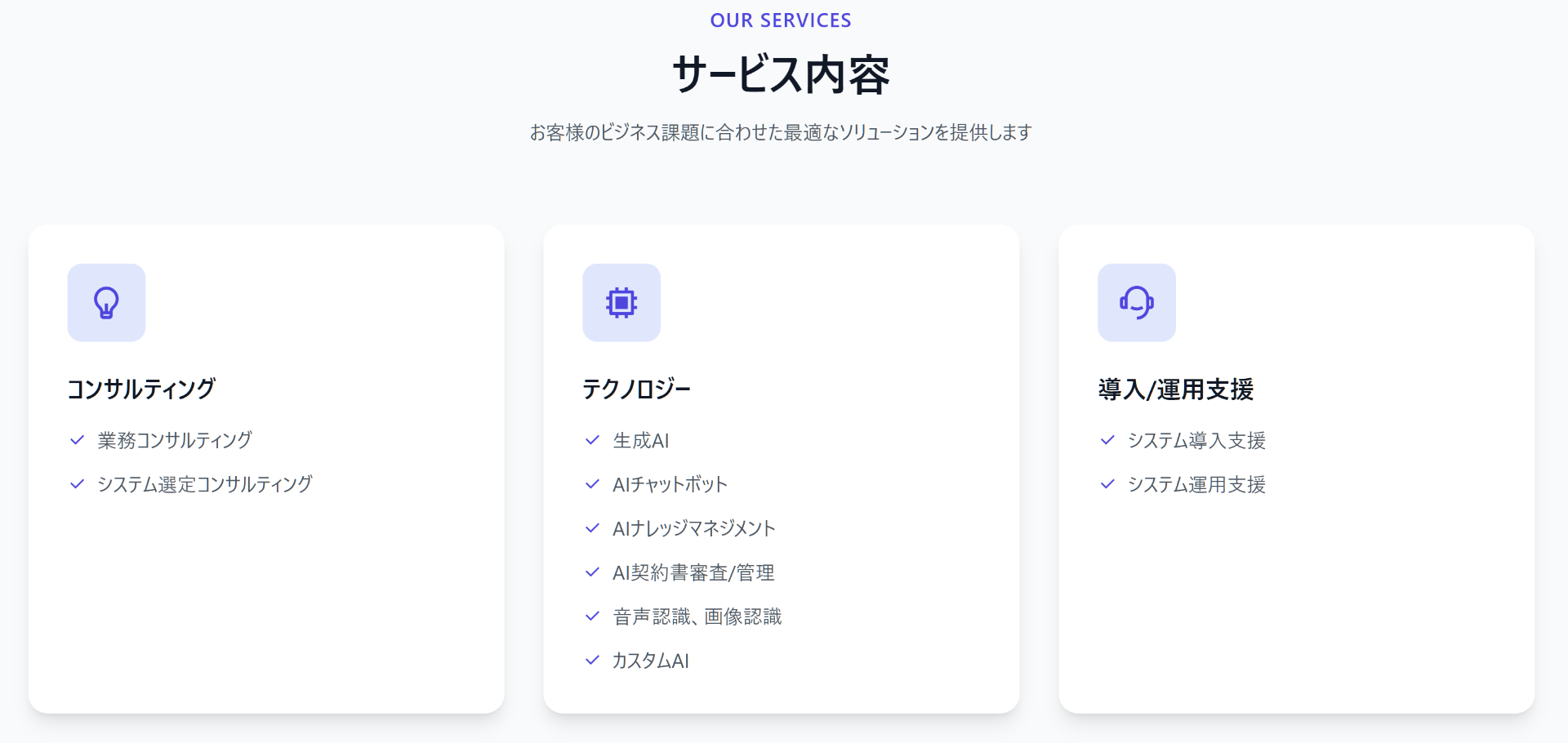Click the システム選定コンサルティング list item
The width and height of the screenshot is (1568, 743).
pyautogui.click(x=205, y=484)
